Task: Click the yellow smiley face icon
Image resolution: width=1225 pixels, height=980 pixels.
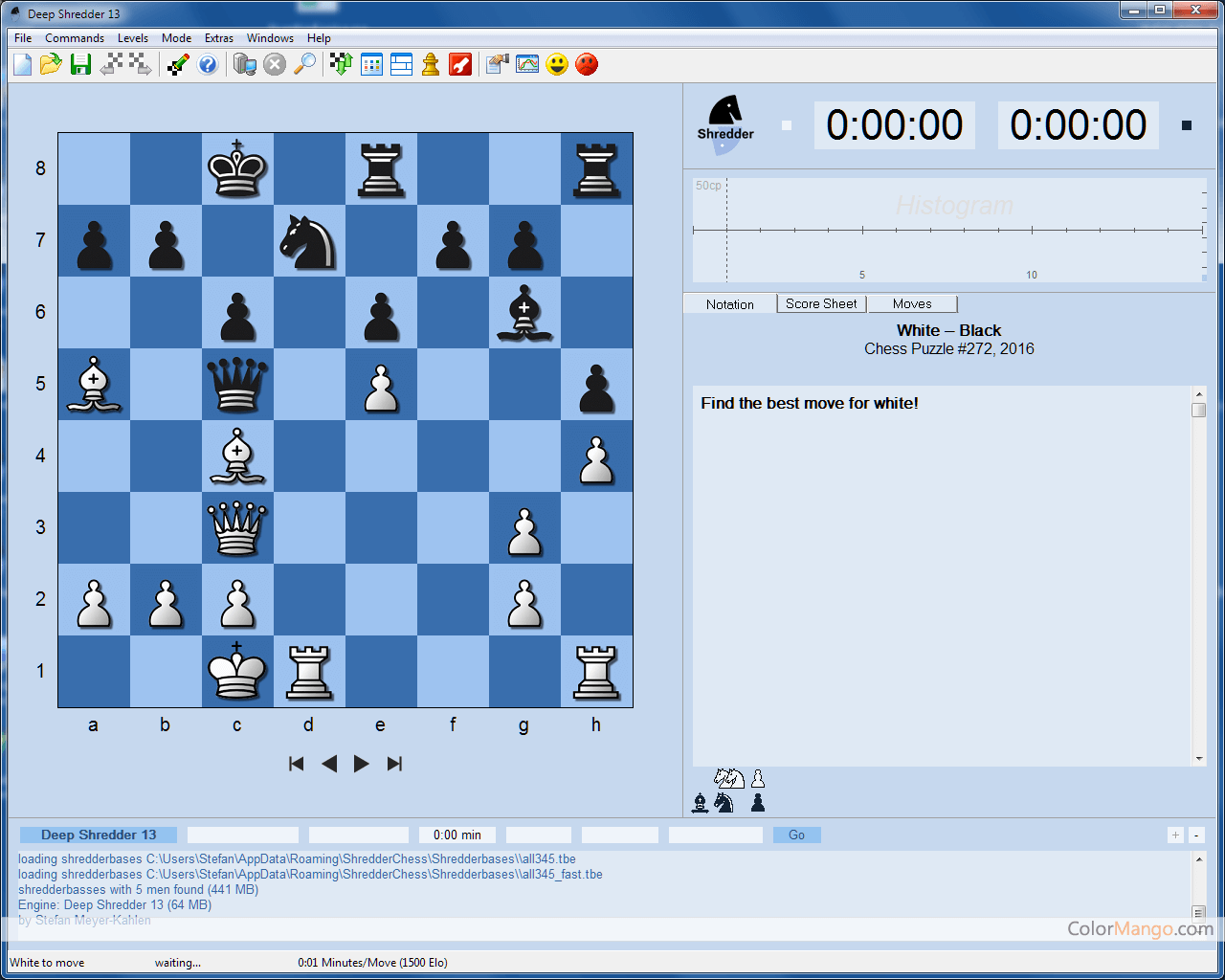Action: (x=557, y=64)
